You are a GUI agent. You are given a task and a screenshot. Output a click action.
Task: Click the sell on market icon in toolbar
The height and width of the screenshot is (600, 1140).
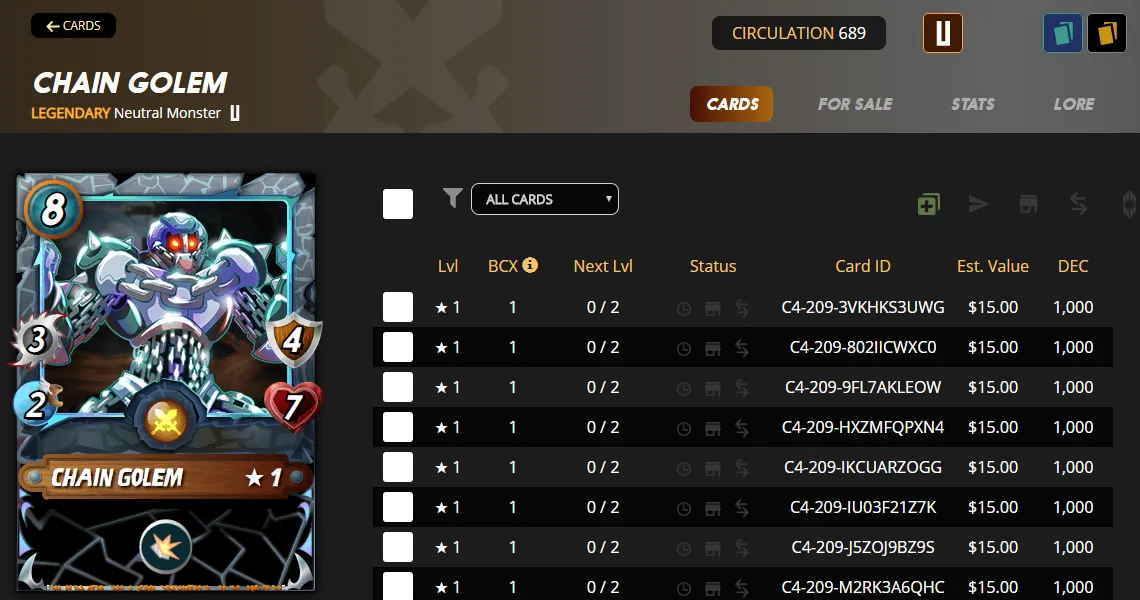(x=1029, y=204)
